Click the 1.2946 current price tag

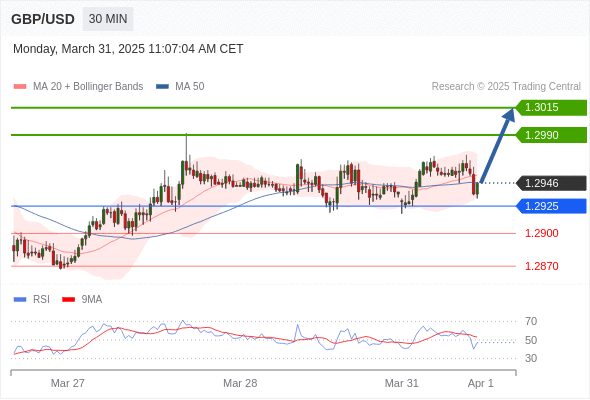click(551, 183)
